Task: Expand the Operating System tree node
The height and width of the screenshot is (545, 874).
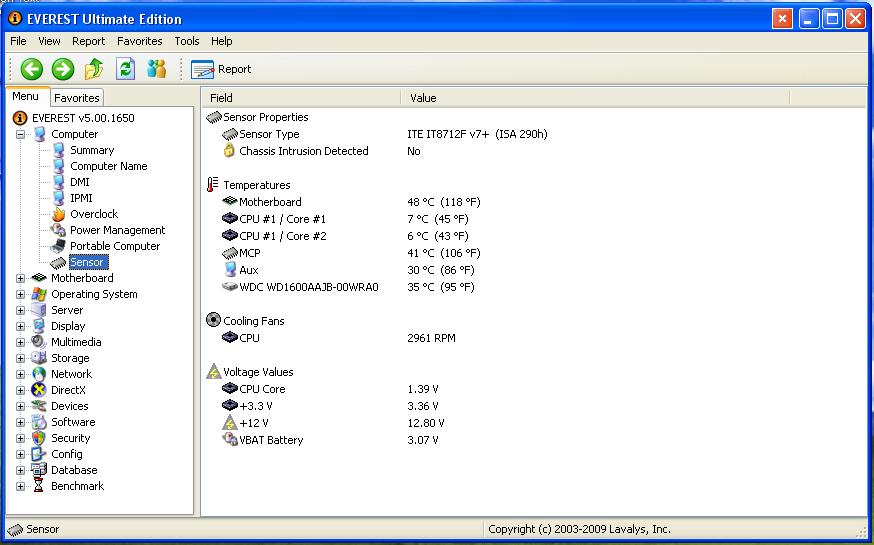Action: (21, 294)
